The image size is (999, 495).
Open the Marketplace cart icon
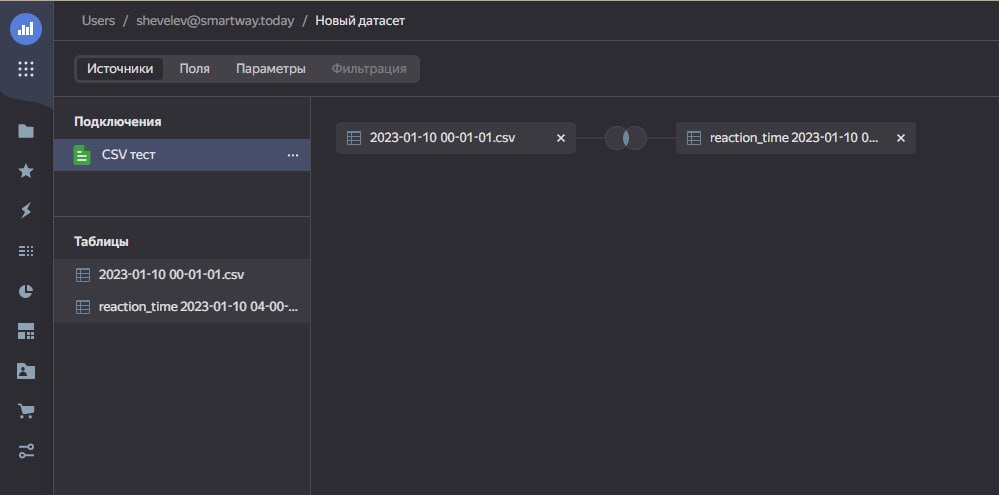tap(26, 412)
